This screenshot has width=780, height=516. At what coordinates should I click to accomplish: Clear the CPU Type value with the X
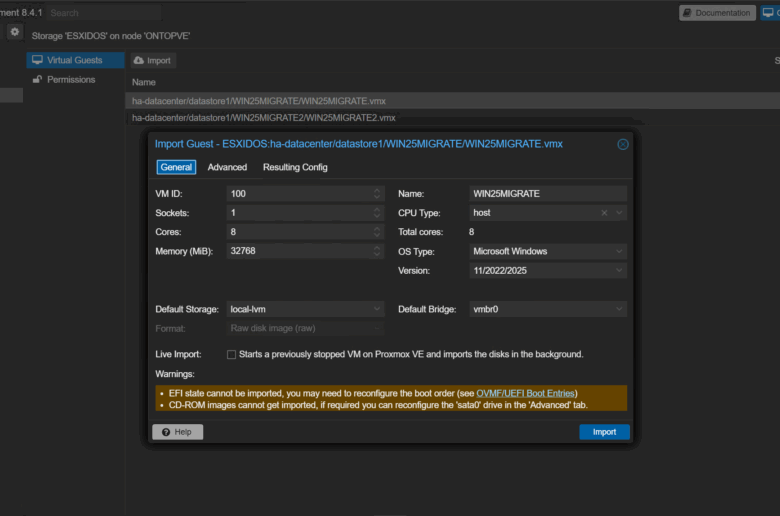coord(604,213)
